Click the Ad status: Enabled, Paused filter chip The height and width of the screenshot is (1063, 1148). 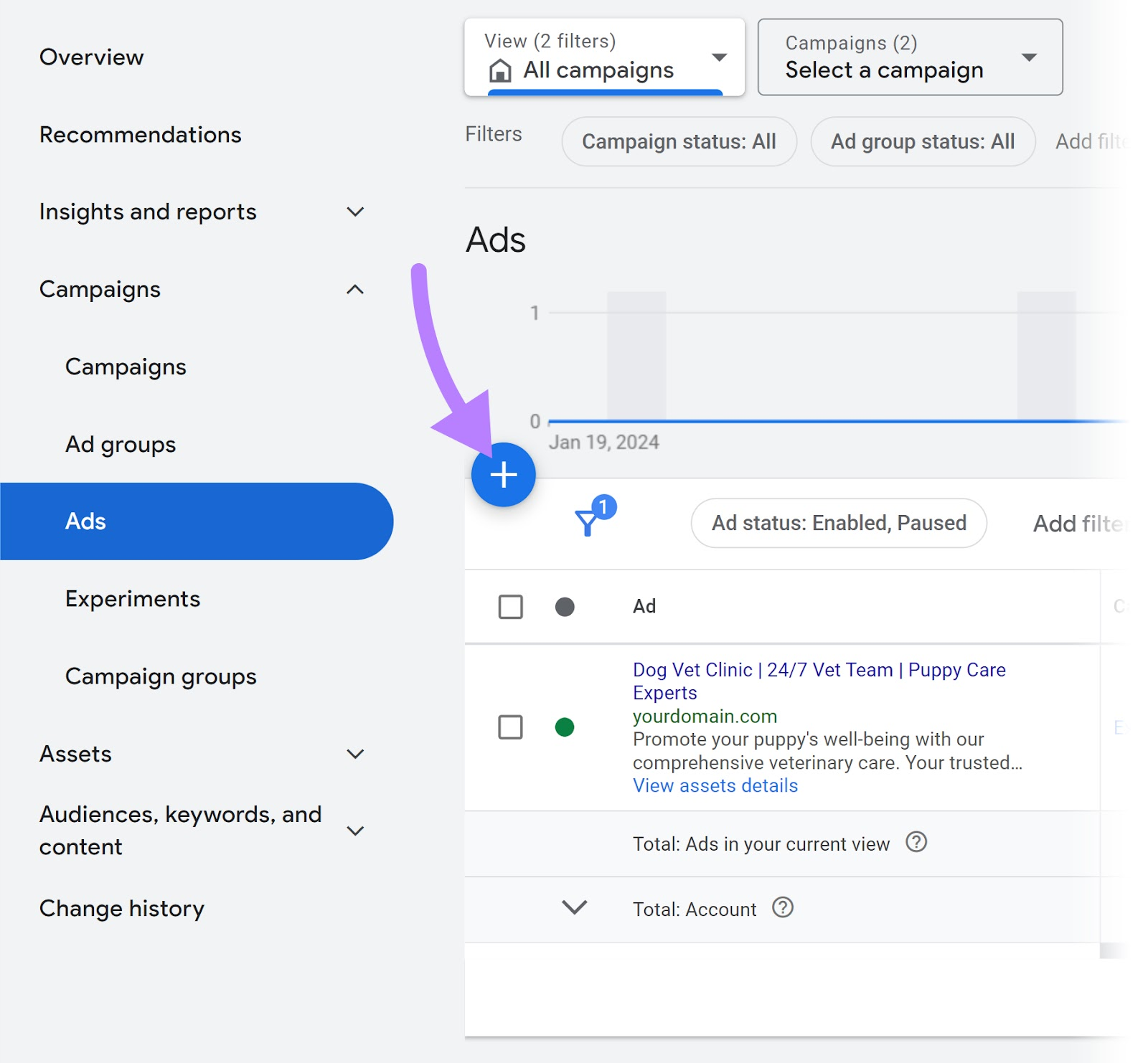pyautogui.click(x=837, y=523)
